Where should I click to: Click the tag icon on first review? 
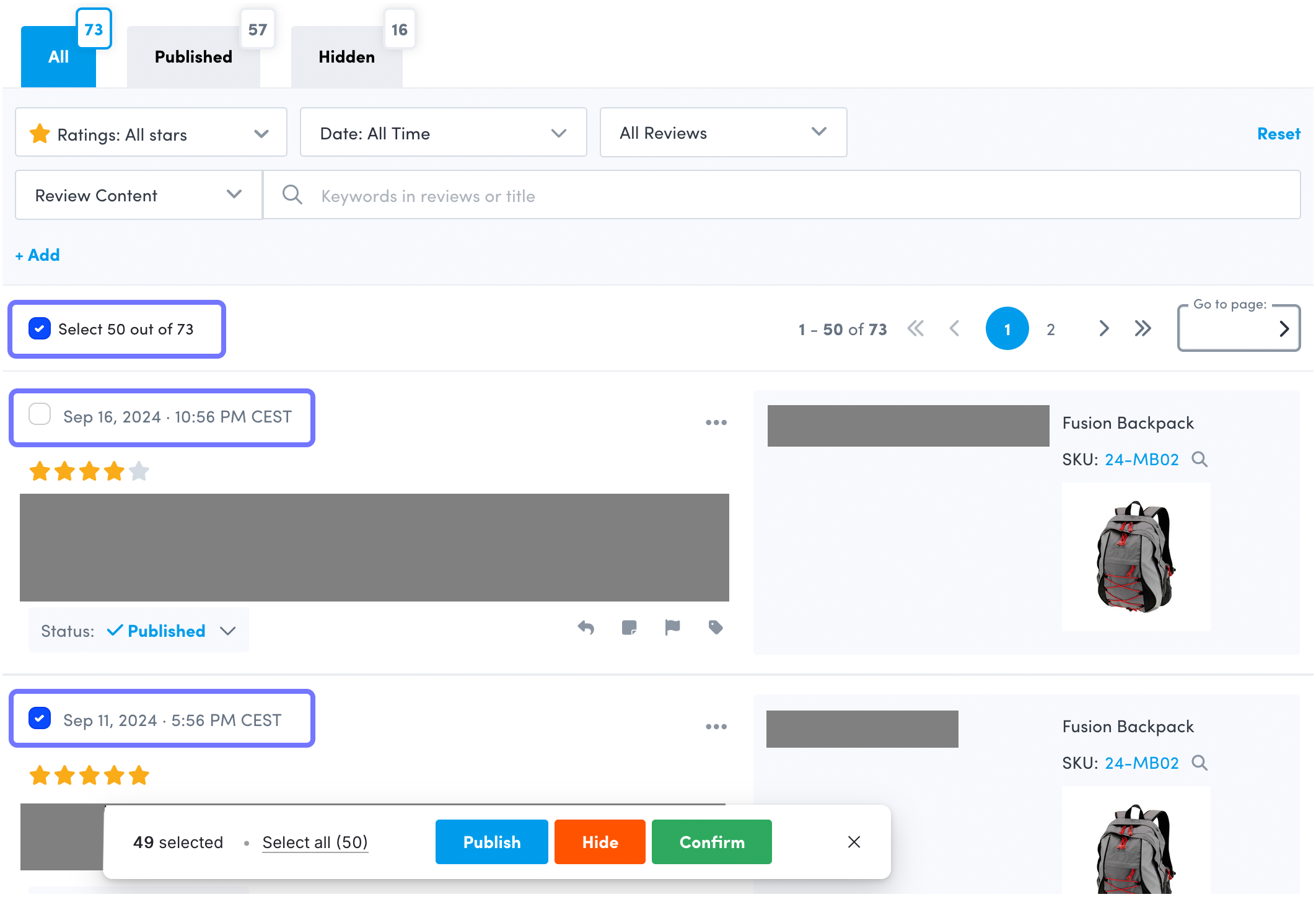coord(716,628)
